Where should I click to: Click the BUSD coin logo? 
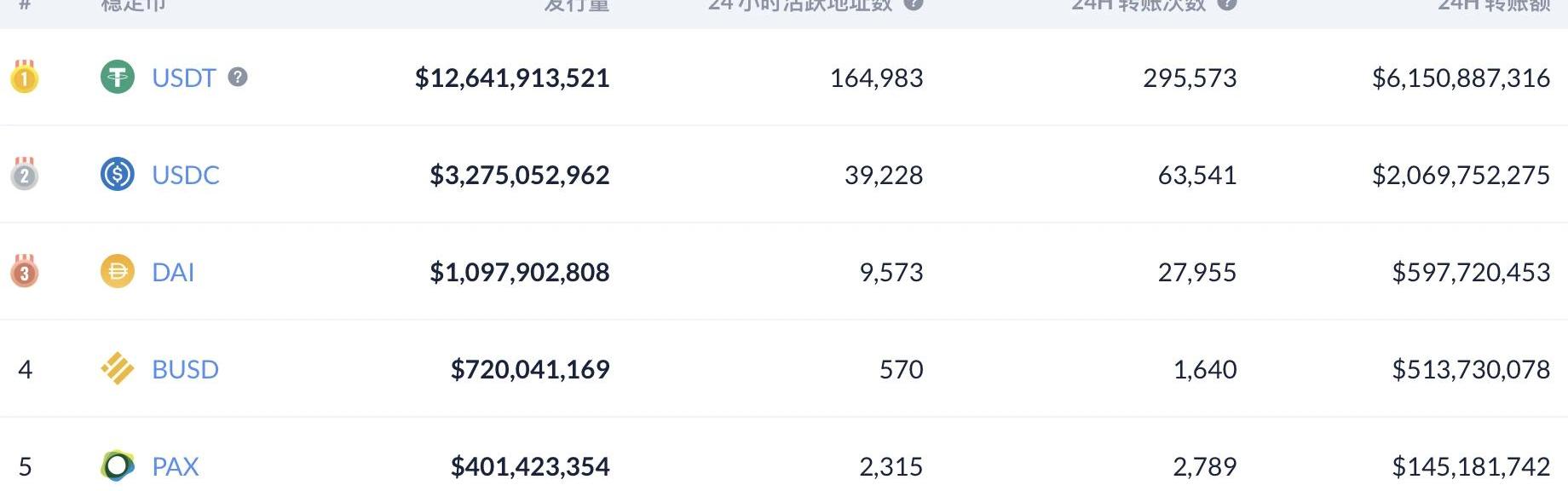(x=118, y=369)
